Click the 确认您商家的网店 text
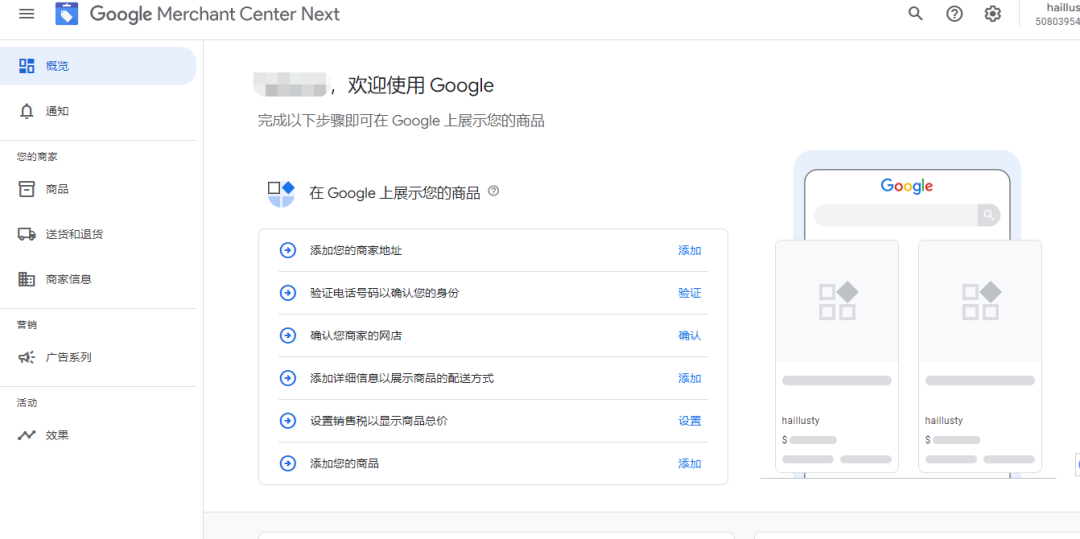 pos(356,336)
